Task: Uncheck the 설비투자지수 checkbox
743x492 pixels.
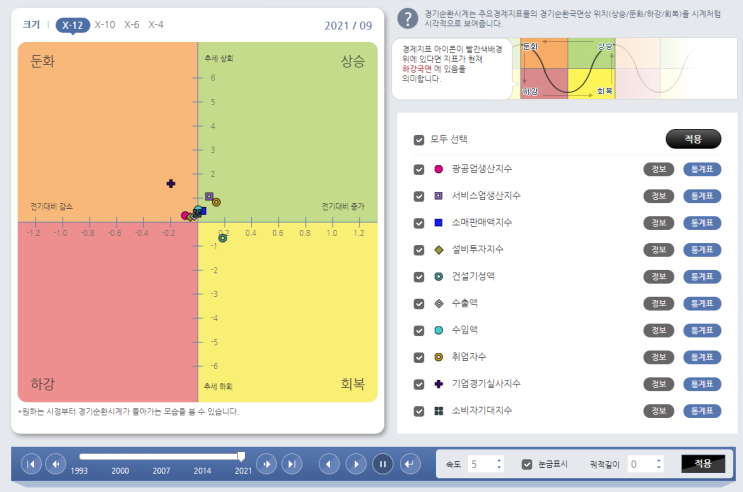Action: pos(419,250)
